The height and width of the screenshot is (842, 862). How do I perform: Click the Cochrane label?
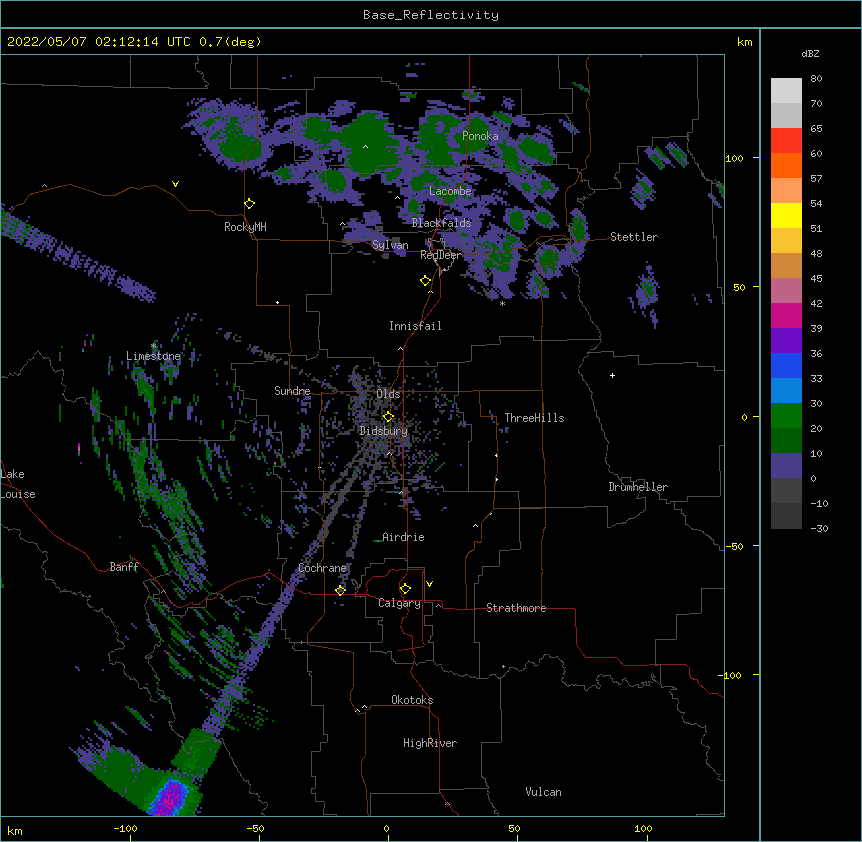point(322,568)
